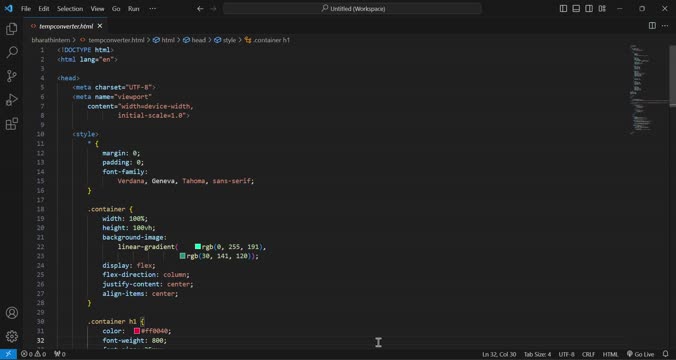Click the <head> tag on line 4
Image resolution: width=676 pixels, height=360 pixels.
(x=69, y=78)
